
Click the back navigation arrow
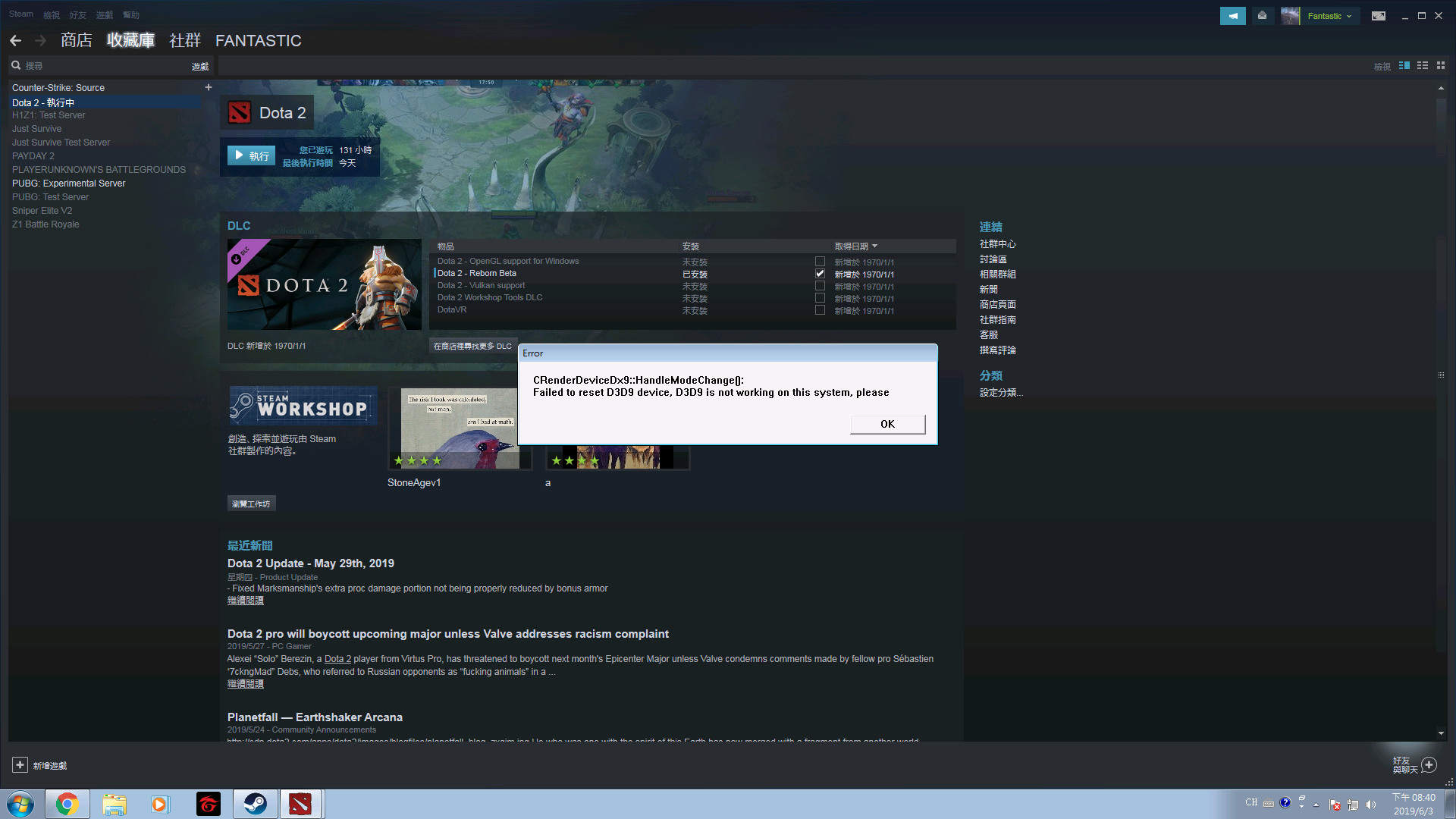pos(16,41)
